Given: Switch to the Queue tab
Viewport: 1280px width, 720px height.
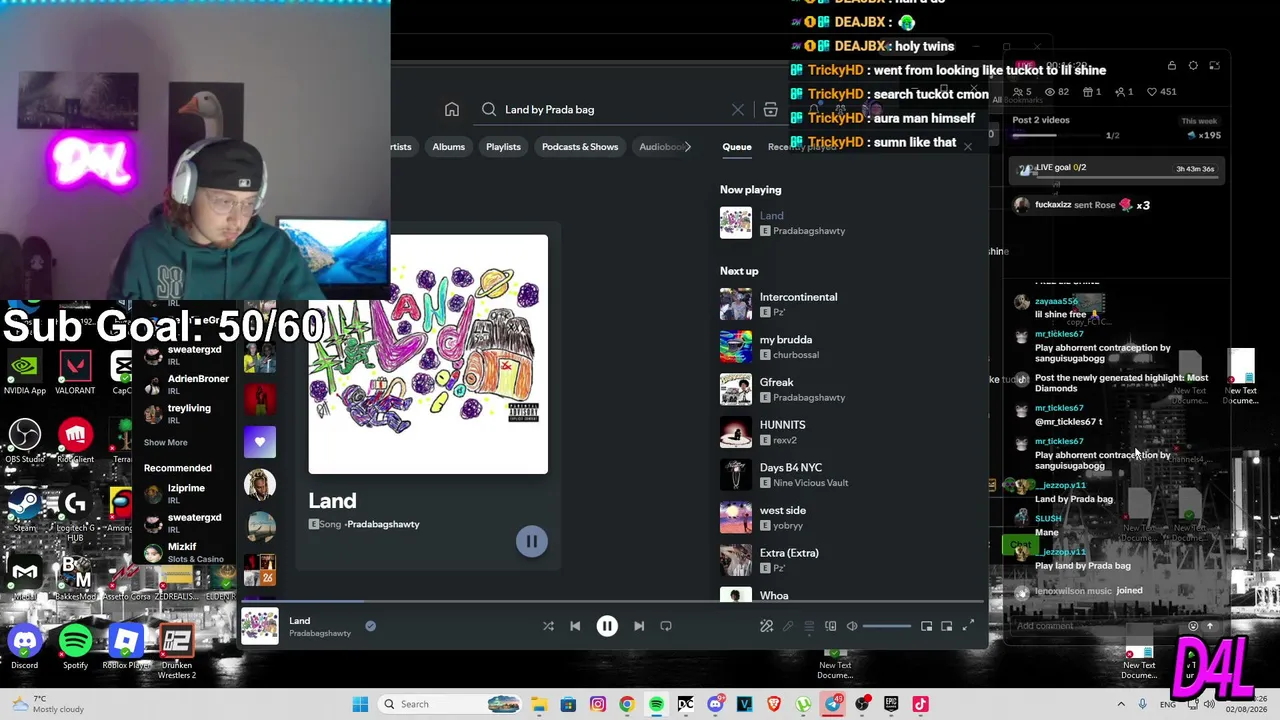Looking at the screenshot, I should 737,147.
